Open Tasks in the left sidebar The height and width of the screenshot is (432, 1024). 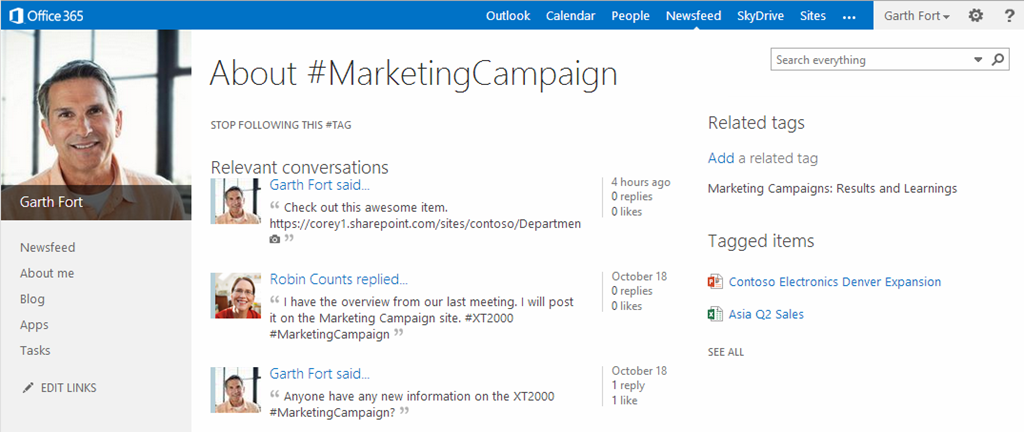[x=35, y=350]
